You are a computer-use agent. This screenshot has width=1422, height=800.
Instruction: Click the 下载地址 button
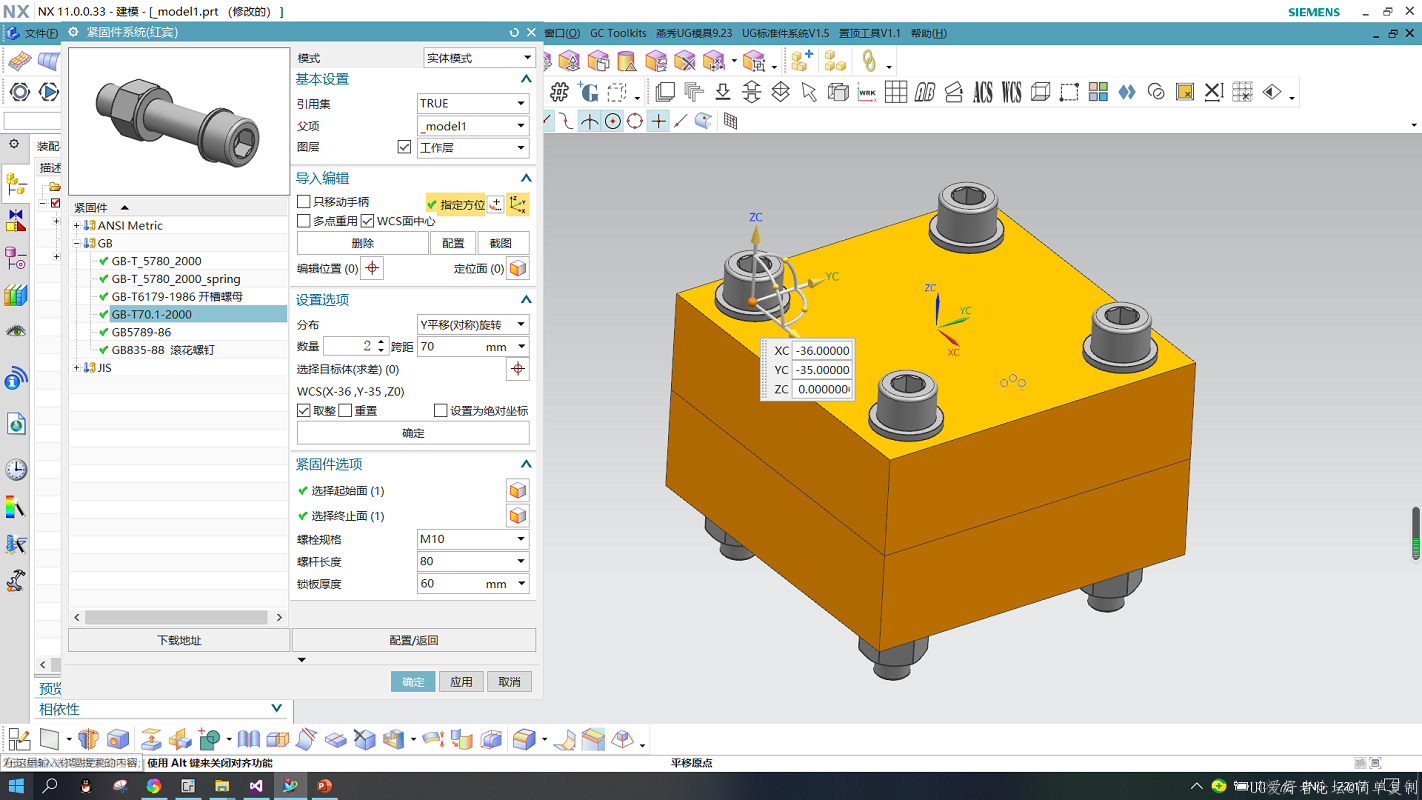[179, 640]
